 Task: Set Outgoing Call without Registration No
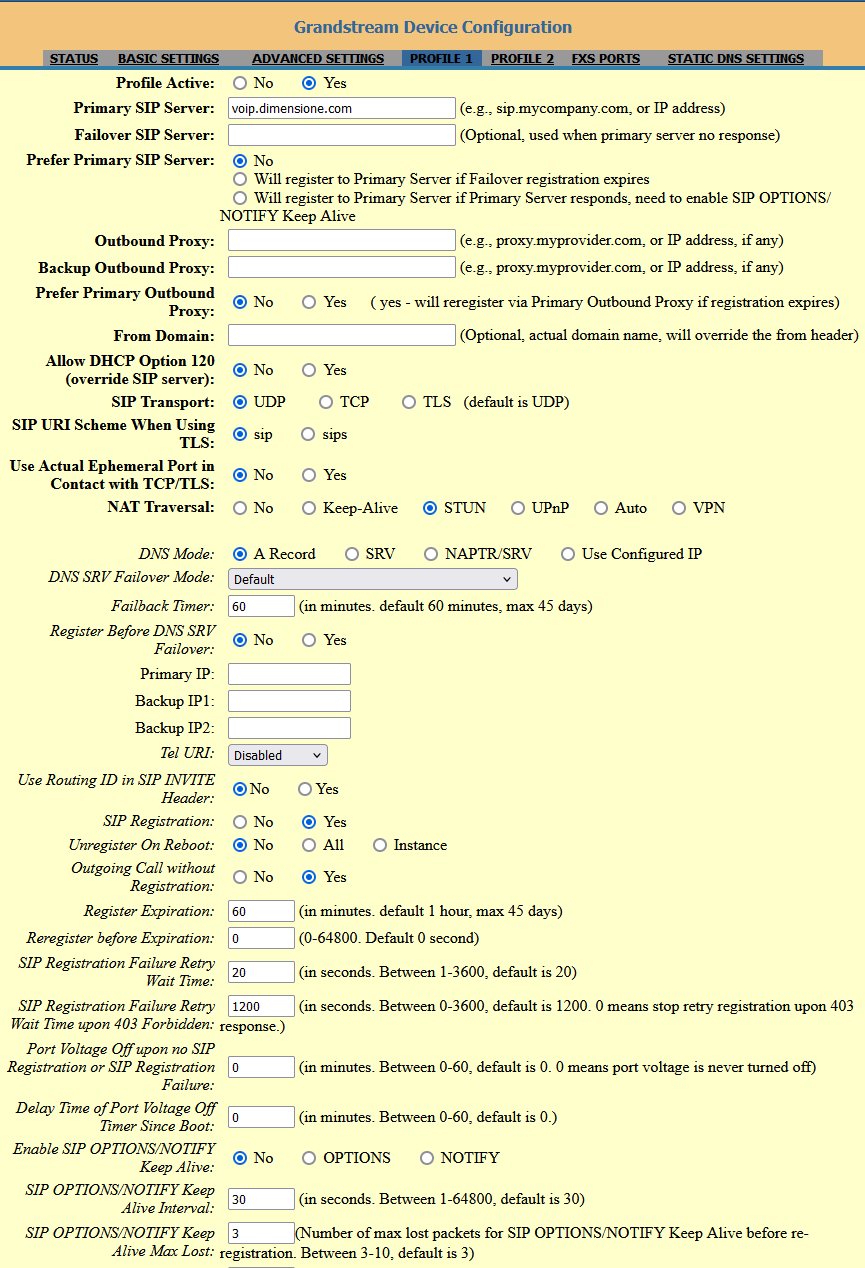coord(240,877)
